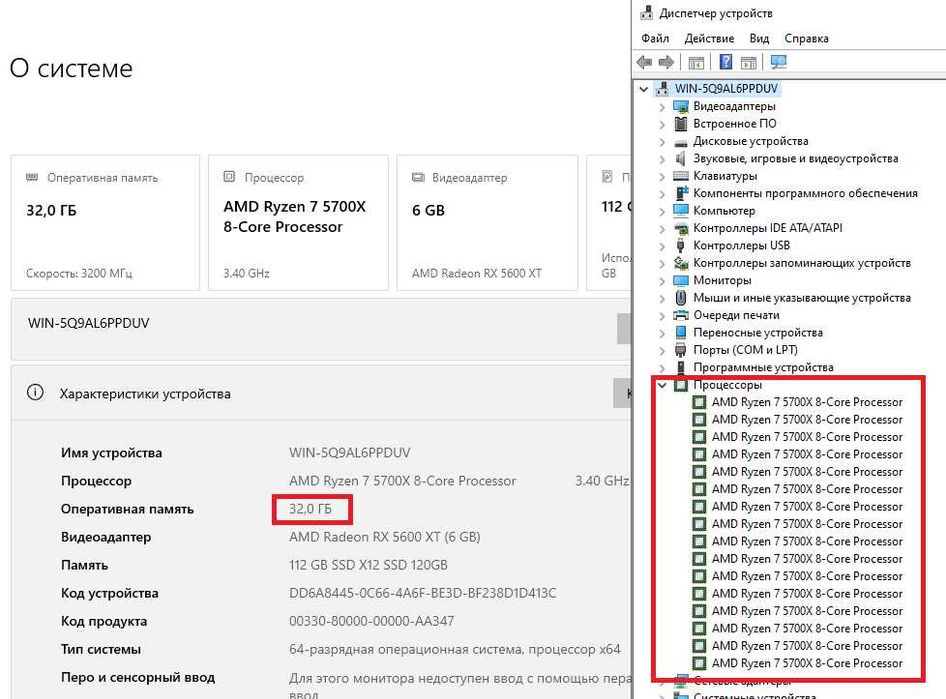
Task: Click AMD Radeon RX 5600 XT (6 GB) text
Action: point(384,537)
